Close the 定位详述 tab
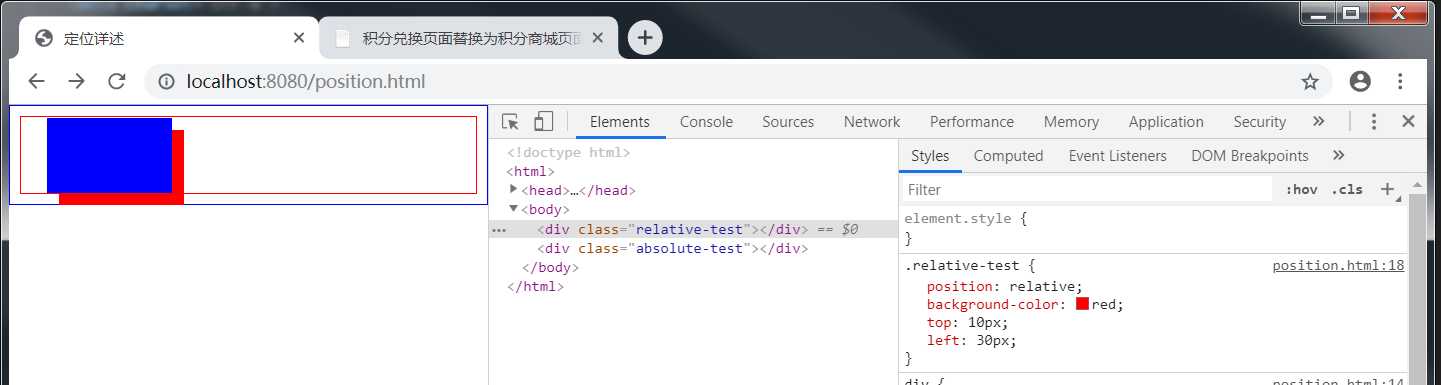The image size is (1441, 385). [x=299, y=38]
